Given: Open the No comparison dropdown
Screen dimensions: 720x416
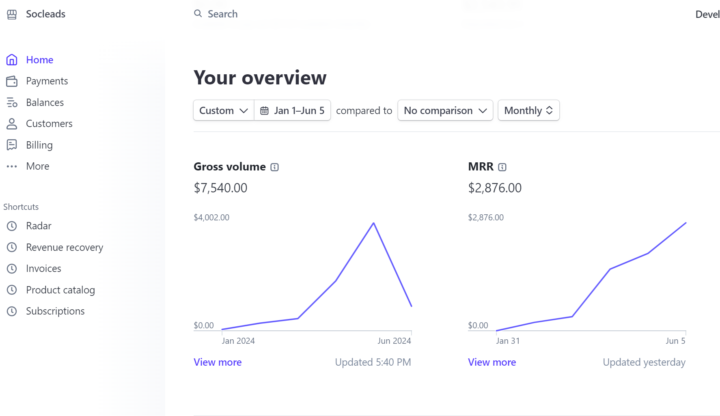Looking at the screenshot, I should tap(445, 111).
